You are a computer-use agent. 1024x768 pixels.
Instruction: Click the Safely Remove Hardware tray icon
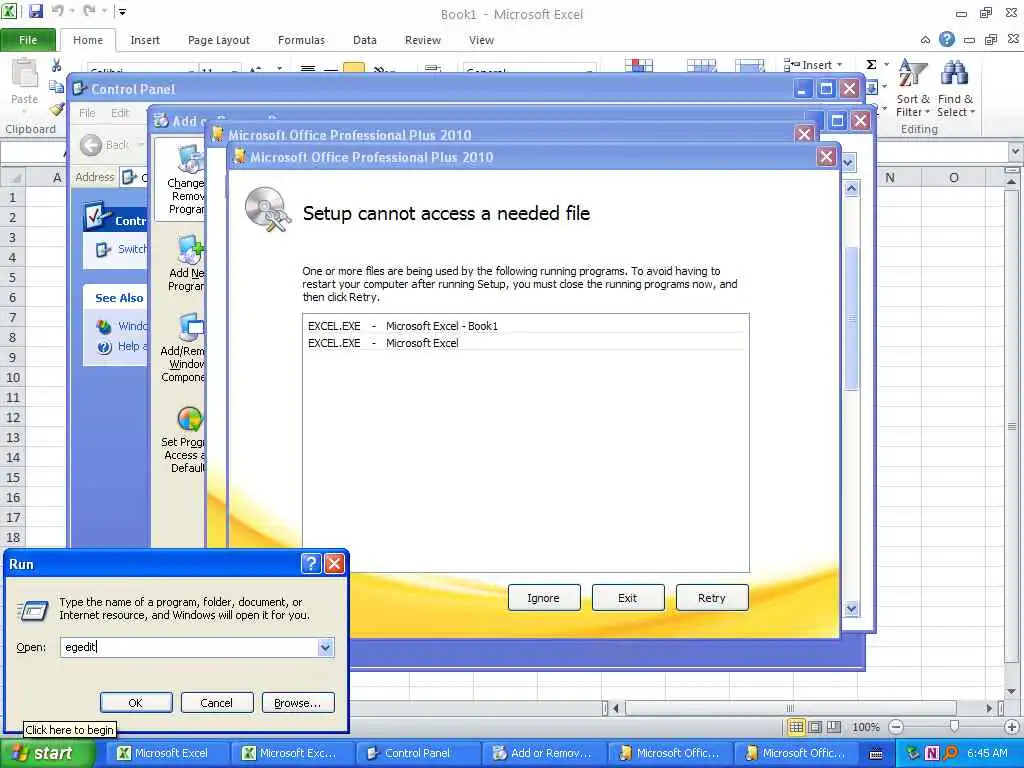click(x=912, y=753)
